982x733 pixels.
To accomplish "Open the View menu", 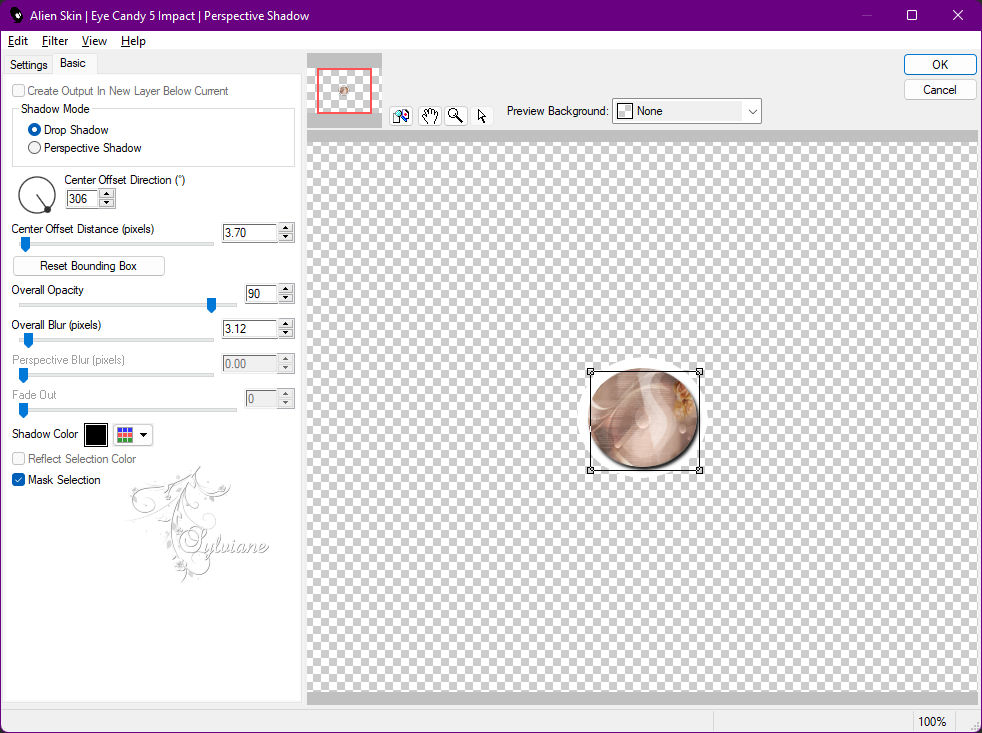I will point(94,41).
